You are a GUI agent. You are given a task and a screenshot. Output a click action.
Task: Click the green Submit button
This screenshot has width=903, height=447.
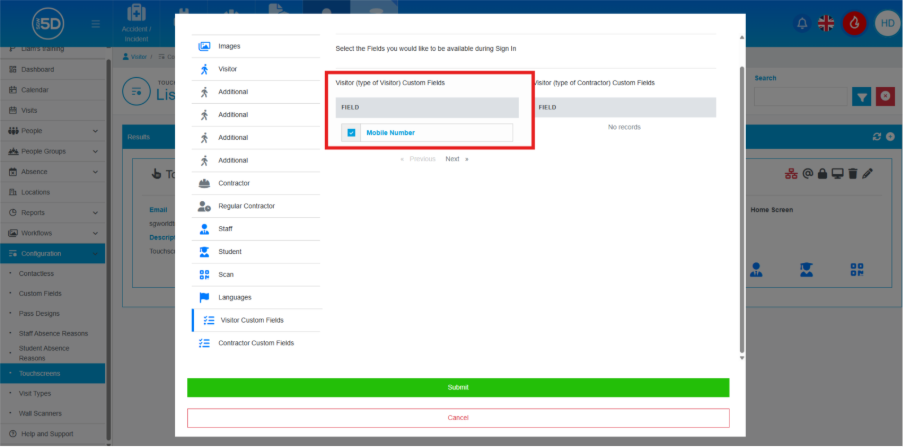coord(458,388)
